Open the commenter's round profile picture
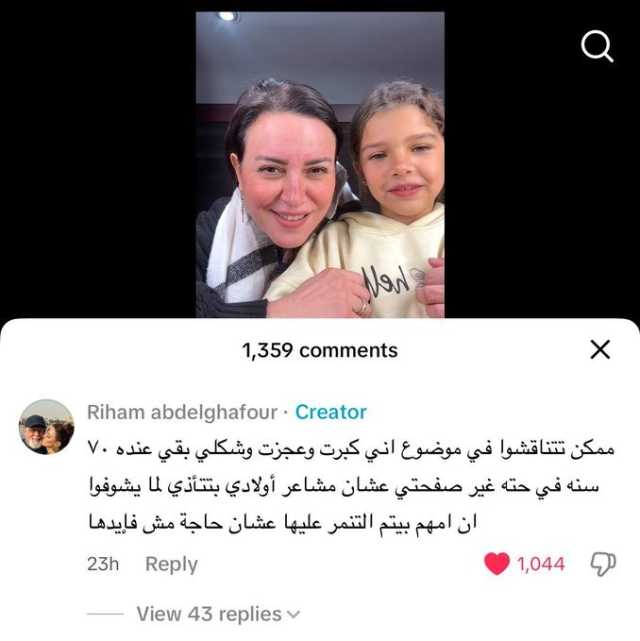Viewport: 640px width, 641px height. click(47, 427)
